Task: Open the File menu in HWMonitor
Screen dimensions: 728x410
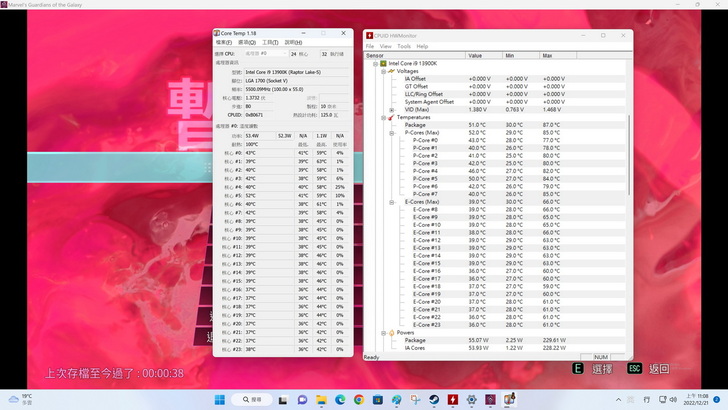Action: pos(370,46)
